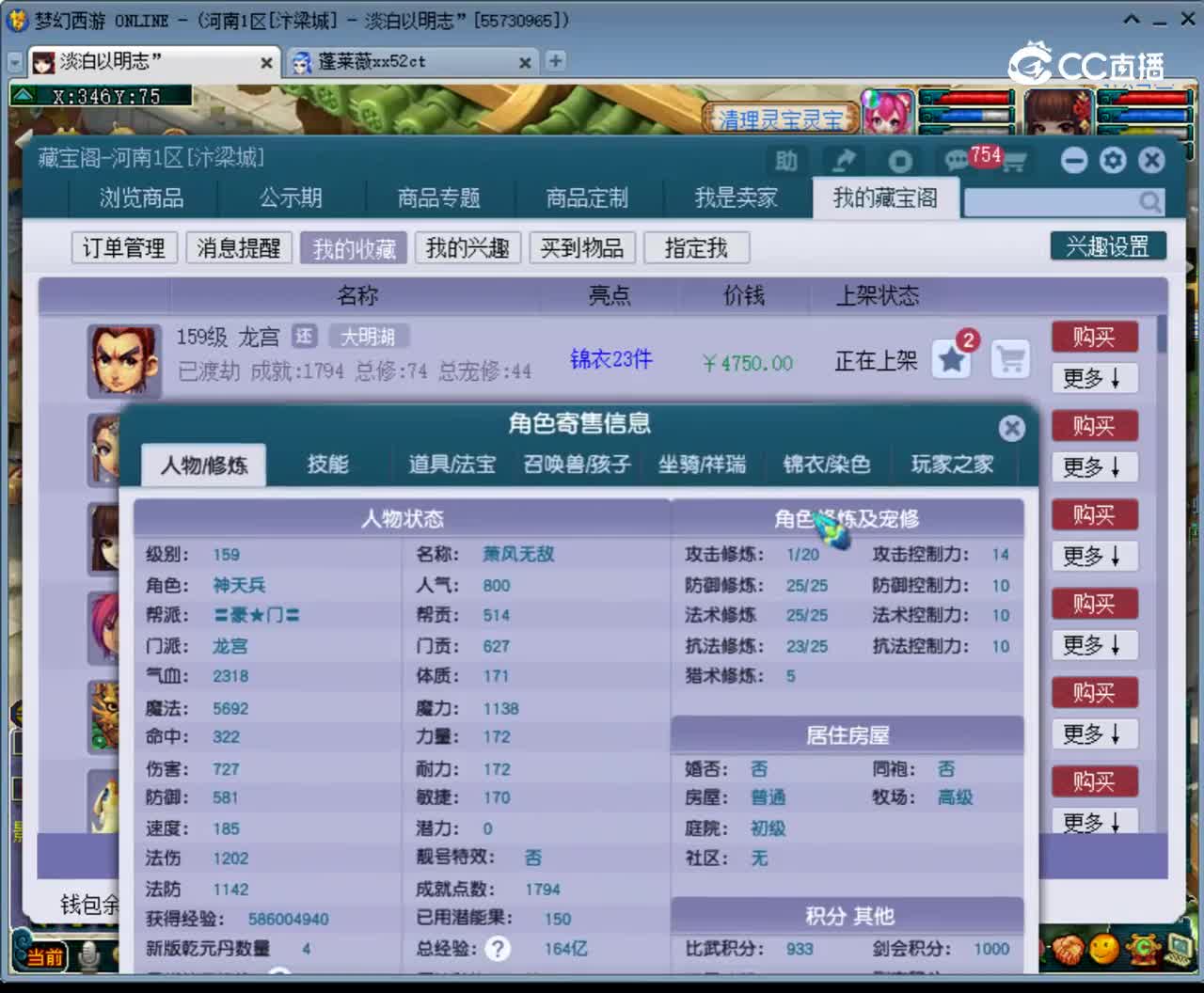The width and height of the screenshot is (1204, 993).
Task: Open new tab with plus button
Action: [x=556, y=61]
